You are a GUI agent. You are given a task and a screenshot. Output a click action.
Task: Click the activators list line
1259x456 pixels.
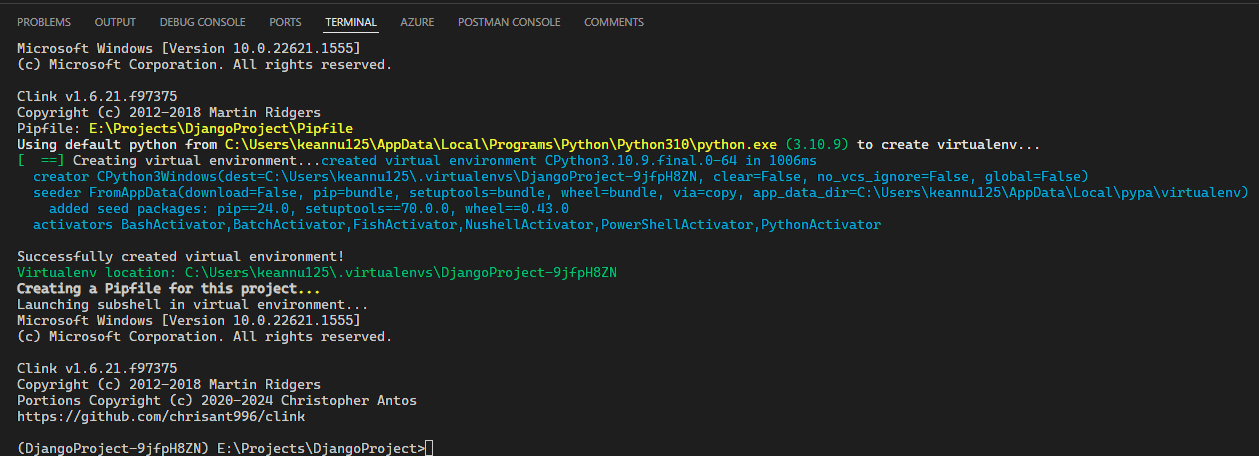coord(450,225)
